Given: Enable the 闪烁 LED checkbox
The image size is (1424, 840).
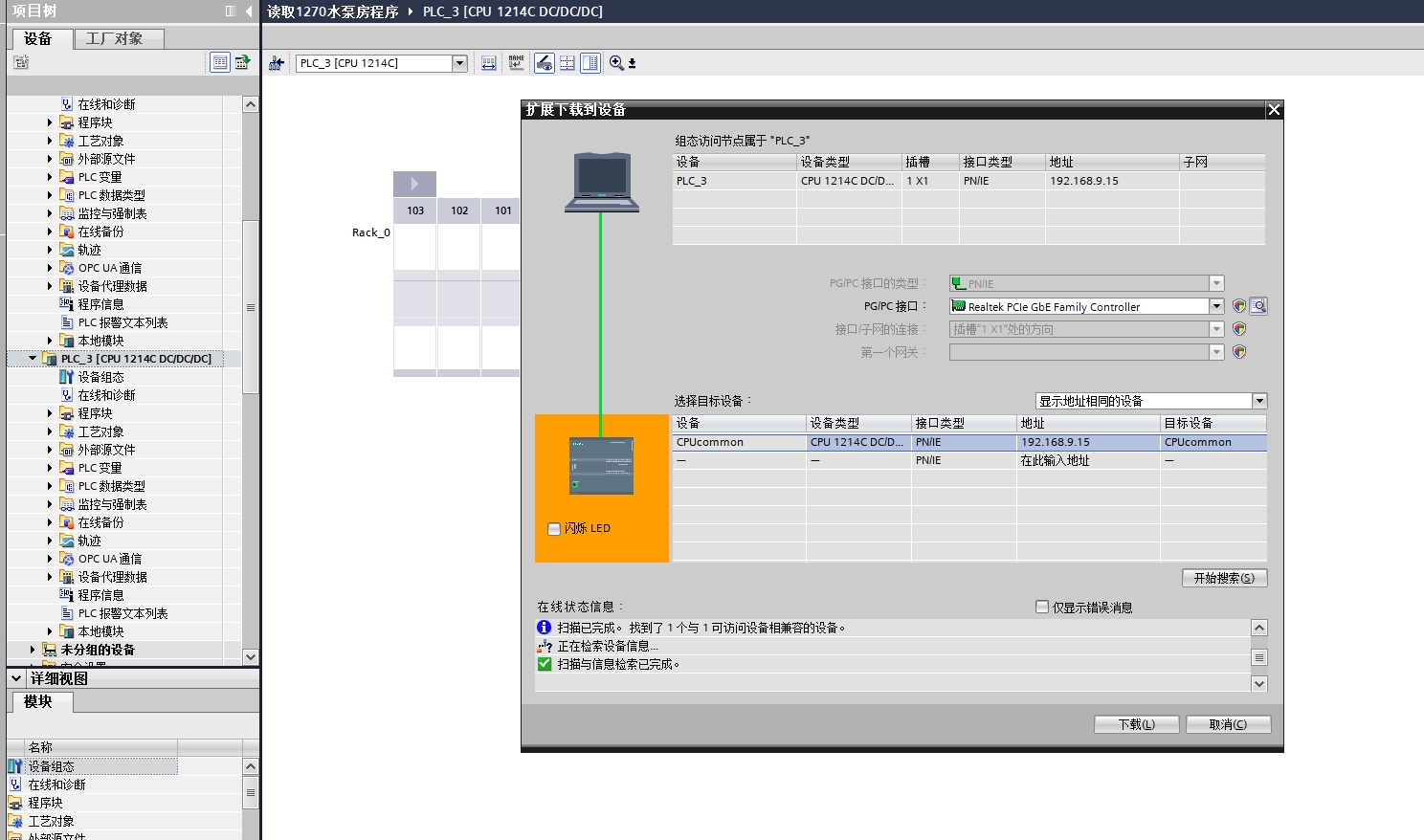Looking at the screenshot, I should [554, 528].
